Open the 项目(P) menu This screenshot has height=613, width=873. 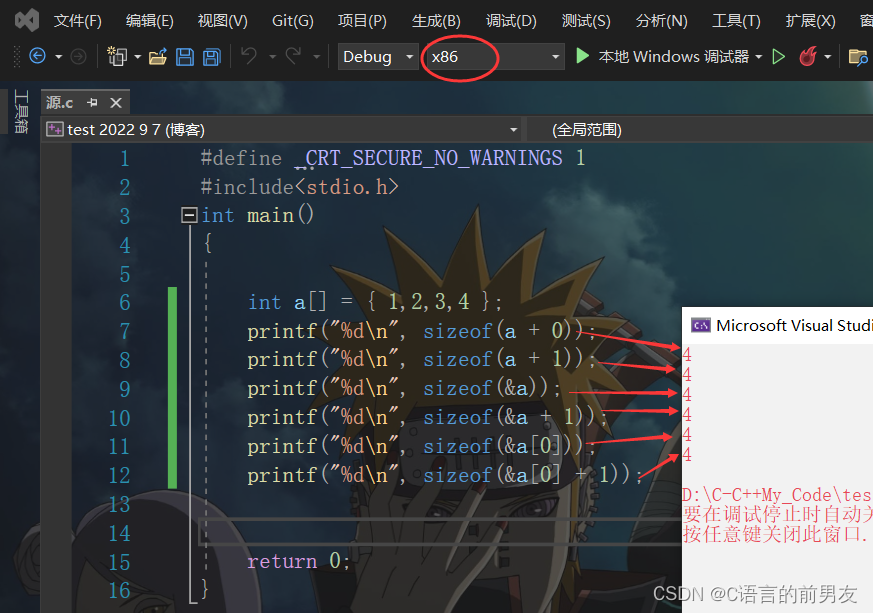coord(362,21)
